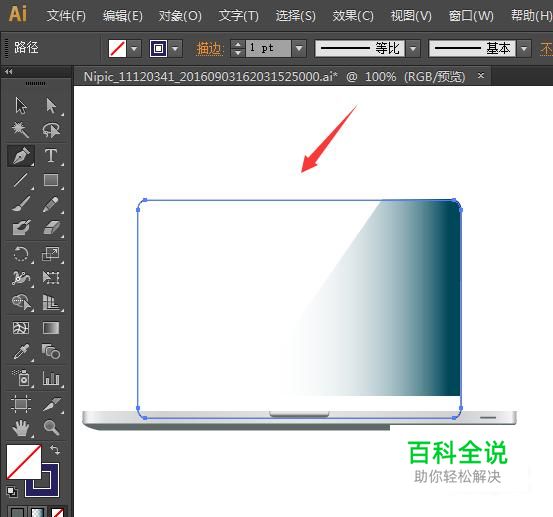Viewport: 553px width, 517px height.
Task: Select the Type tool
Action: (51, 156)
